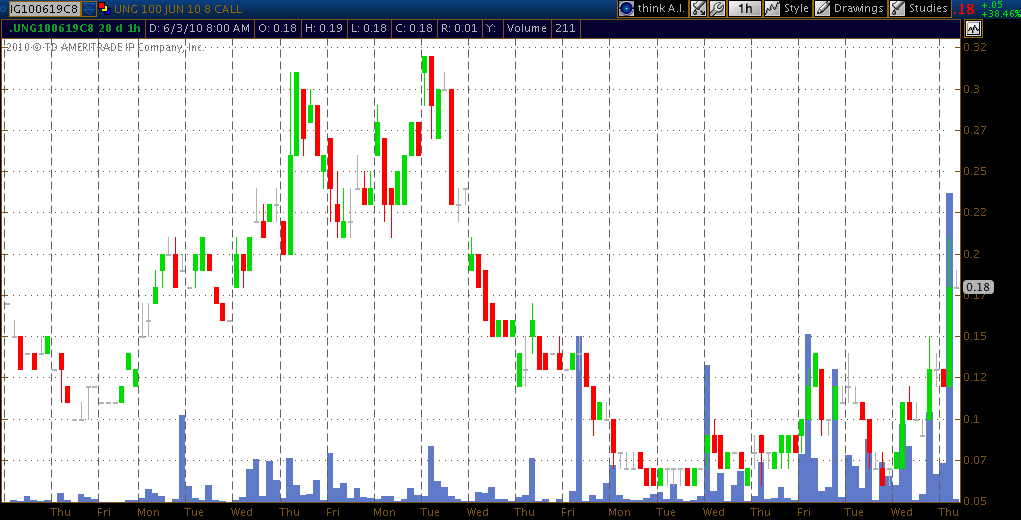Click the L: 0.18 low value
This screenshot has height=520, width=1021.
(x=367, y=29)
